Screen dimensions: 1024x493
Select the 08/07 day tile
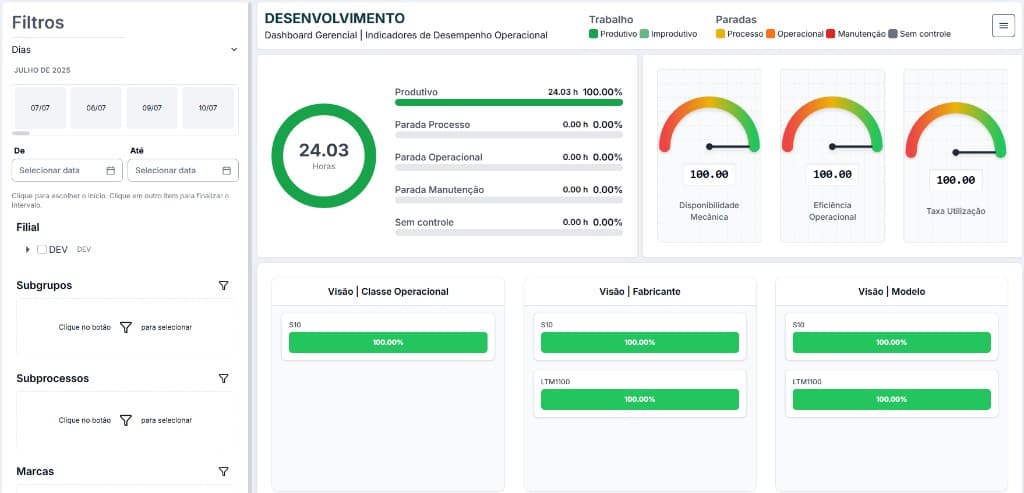[96, 108]
